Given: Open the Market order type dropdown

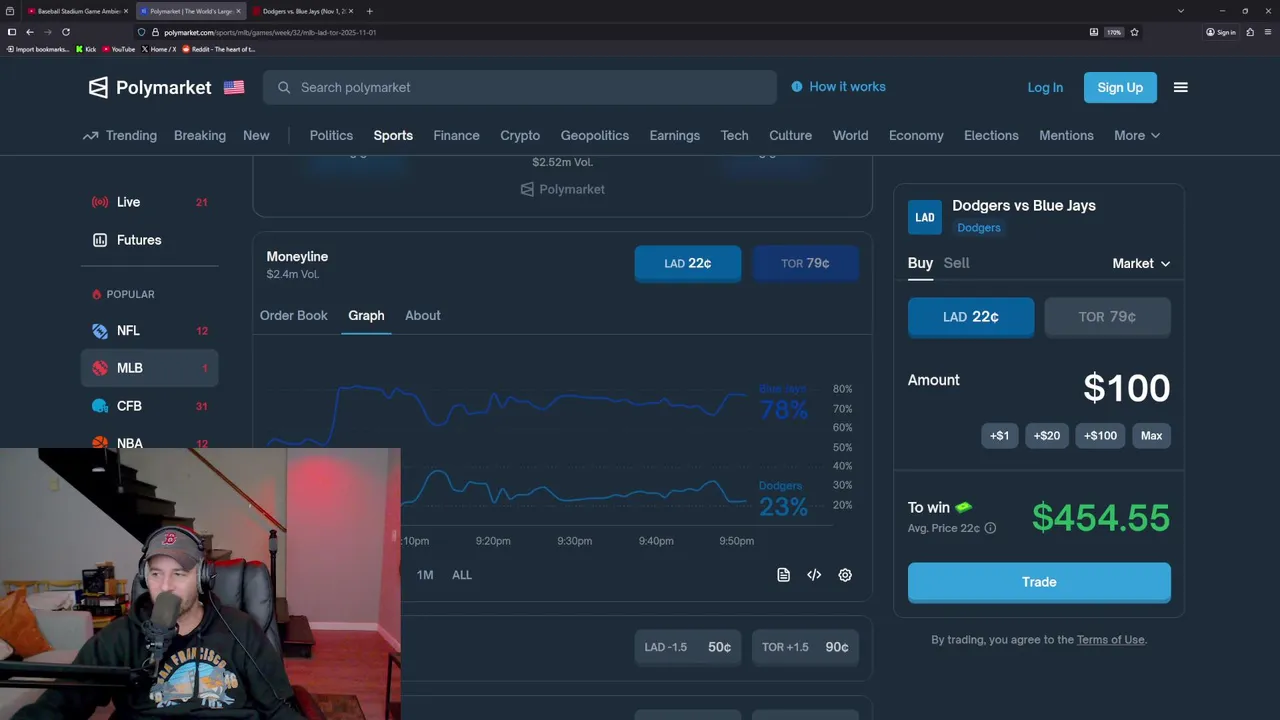Looking at the screenshot, I should (x=1141, y=264).
